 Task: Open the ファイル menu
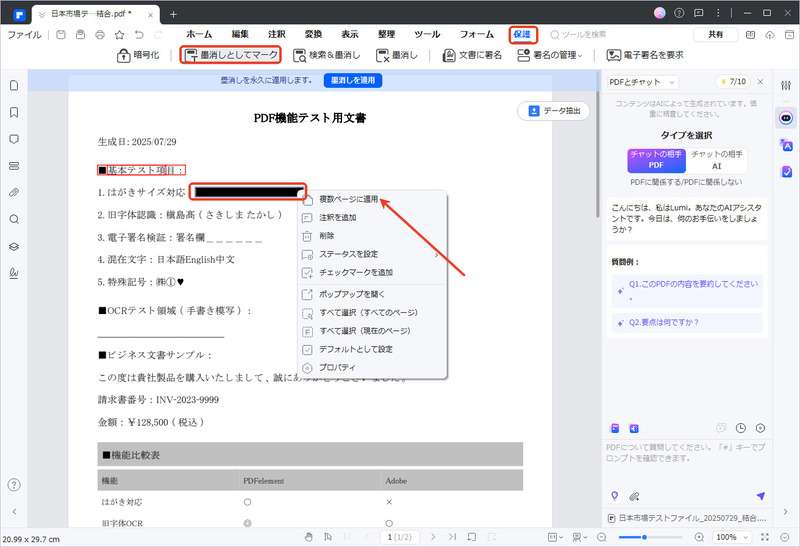(24, 35)
